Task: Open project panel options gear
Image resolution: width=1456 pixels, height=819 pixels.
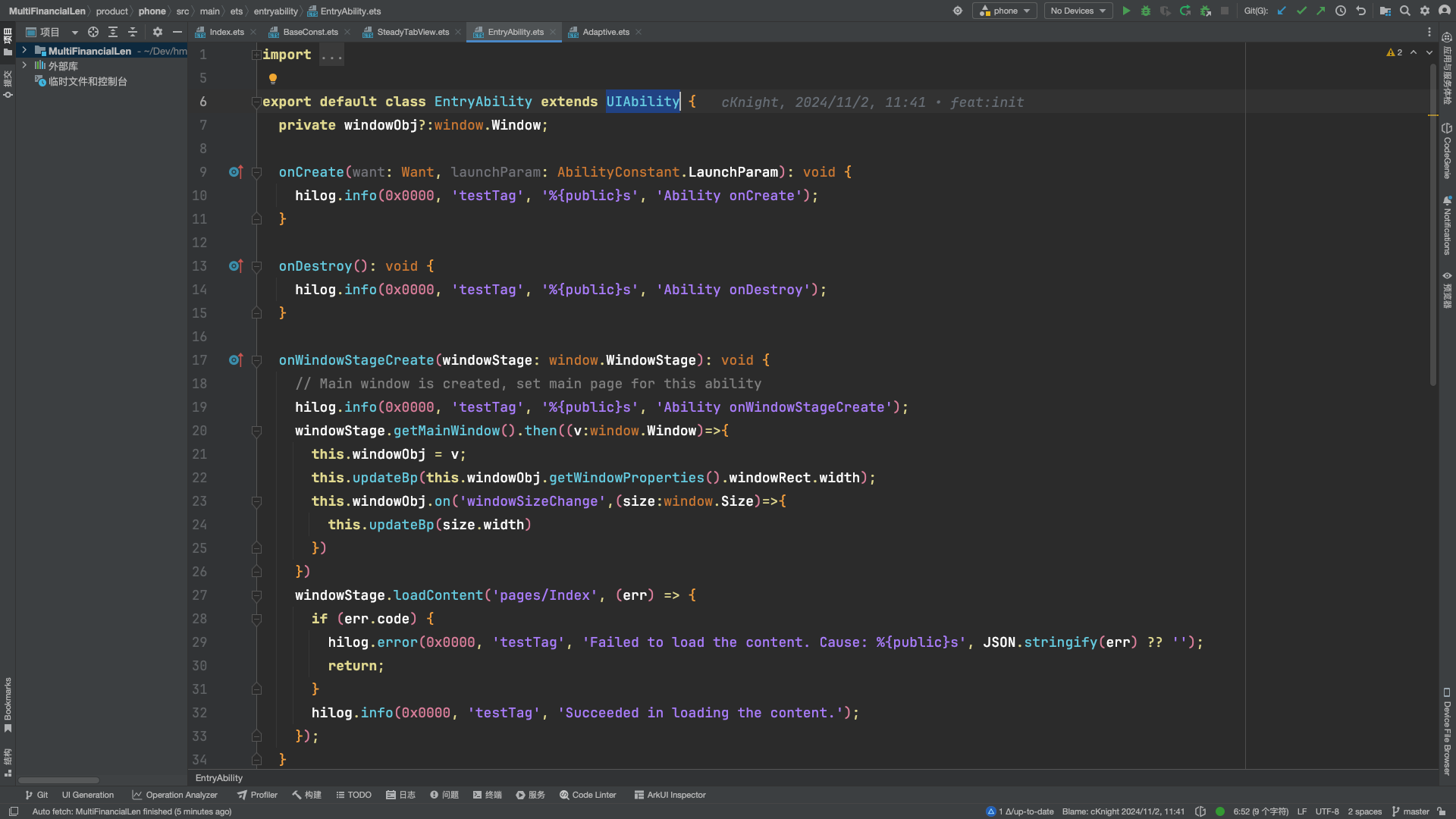Action: (x=158, y=32)
